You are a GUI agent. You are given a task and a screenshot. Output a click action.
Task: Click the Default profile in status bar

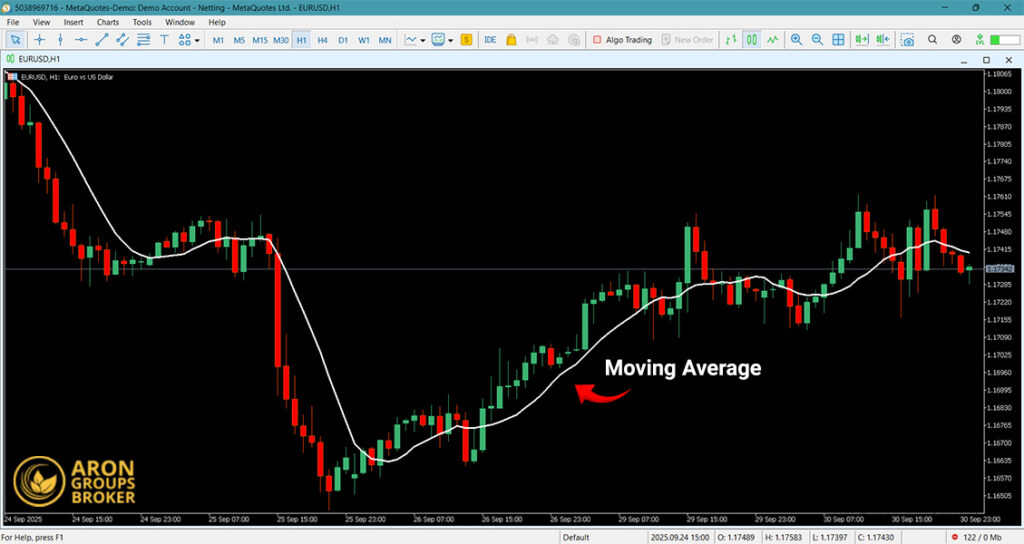pyautogui.click(x=575, y=537)
